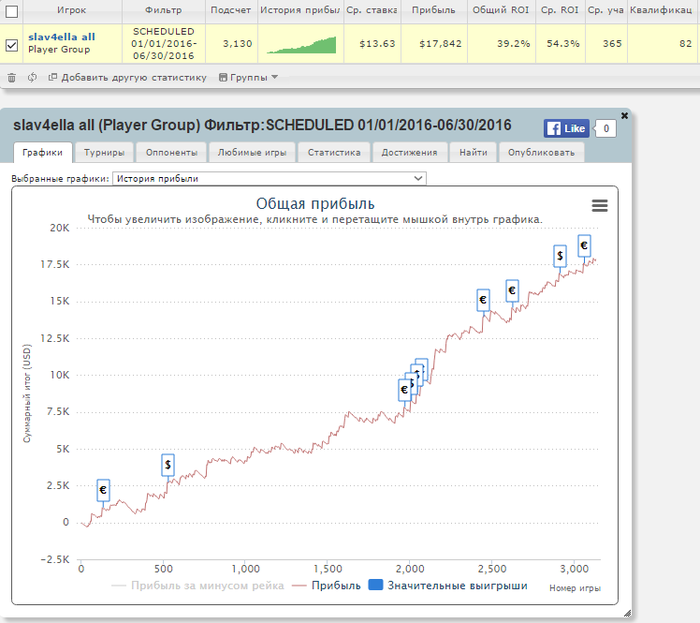
Task: Click the euro win marker near game 2,450
Action: pyautogui.click(x=483, y=300)
